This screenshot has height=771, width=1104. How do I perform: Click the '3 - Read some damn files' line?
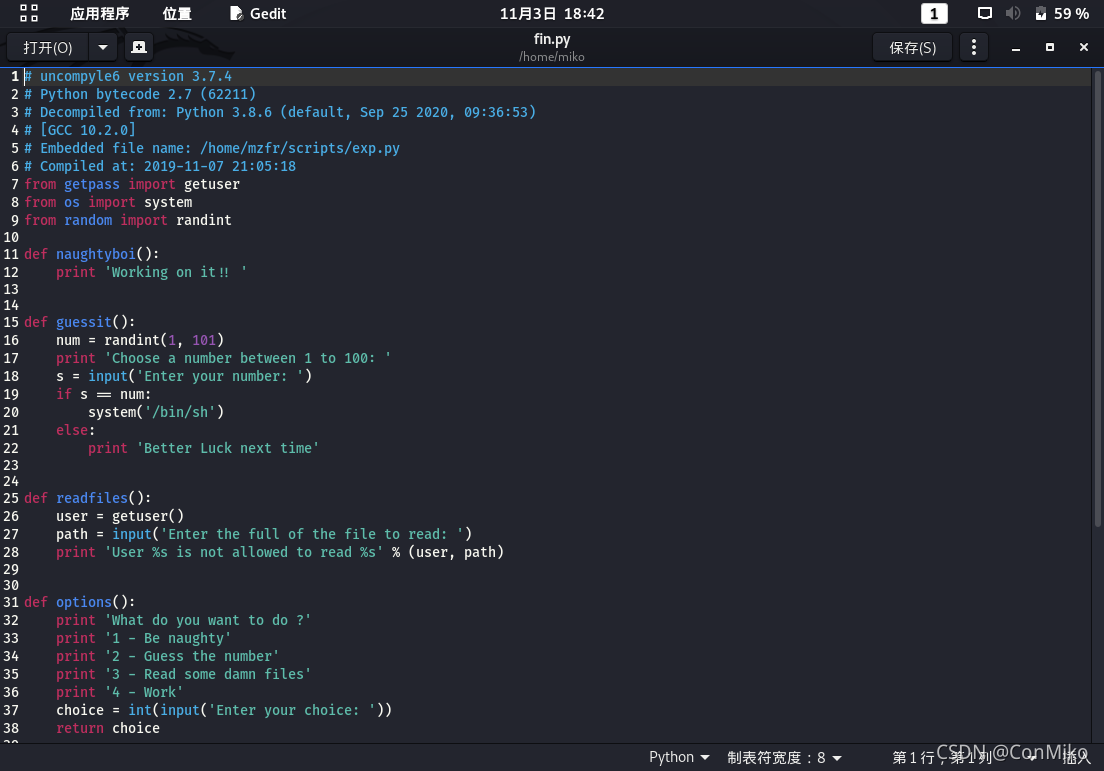coord(184,674)
